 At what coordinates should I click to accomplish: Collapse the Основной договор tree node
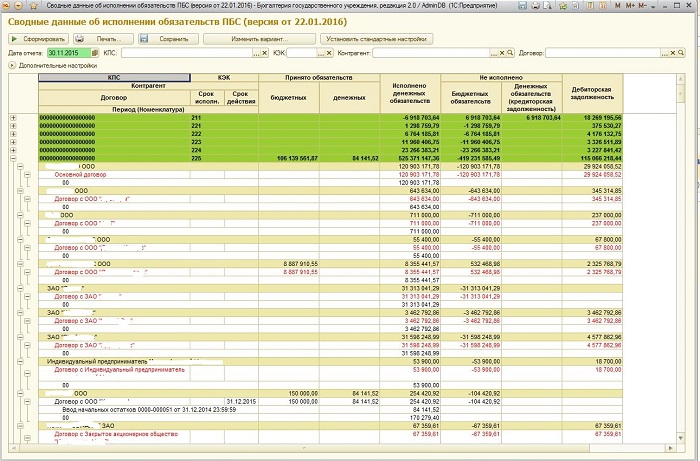coord(26,174)
